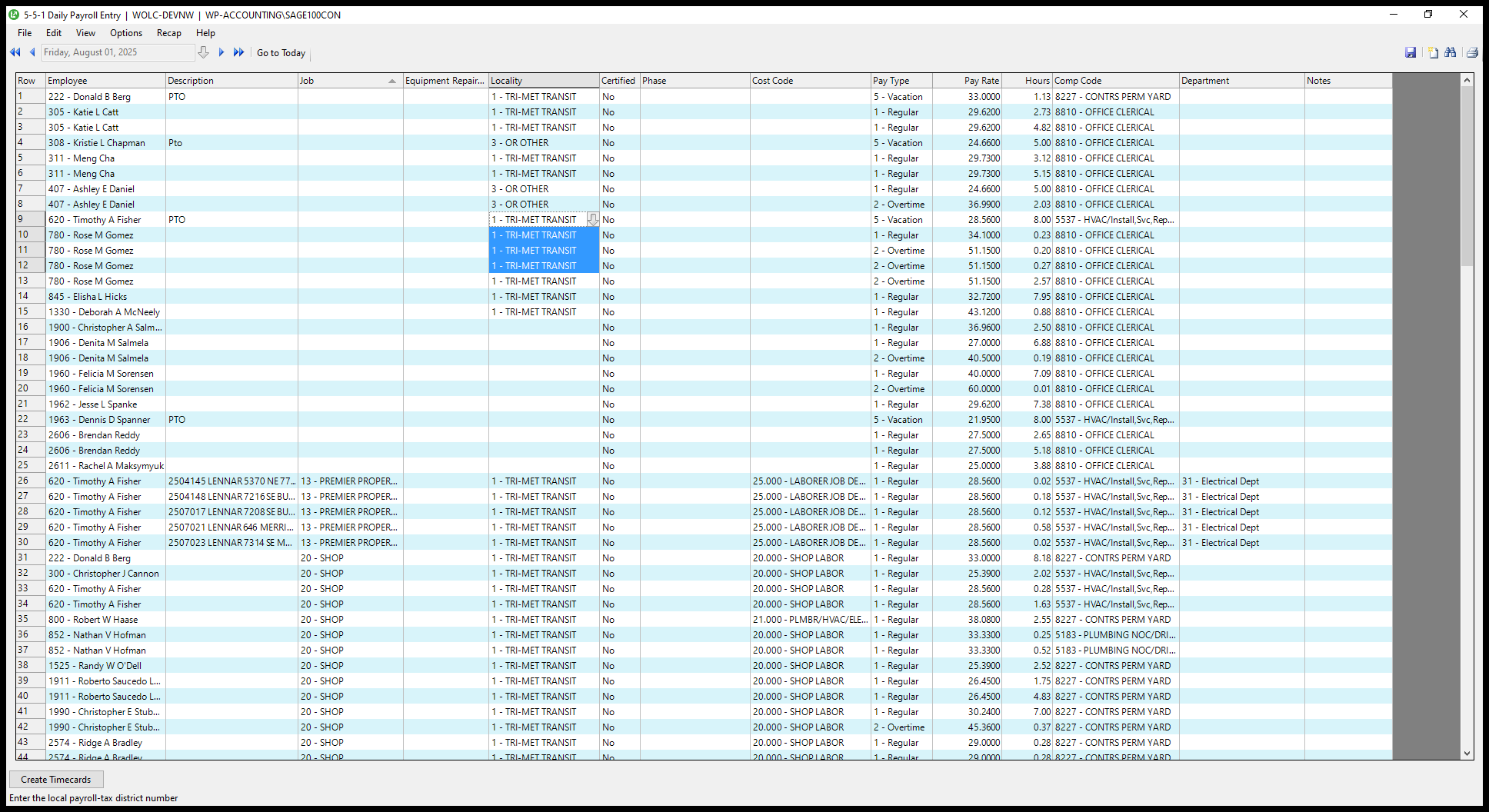Click the Save floppy disk icon
The width and height of the screenshot is (1489, 812).
[1411, 52]
